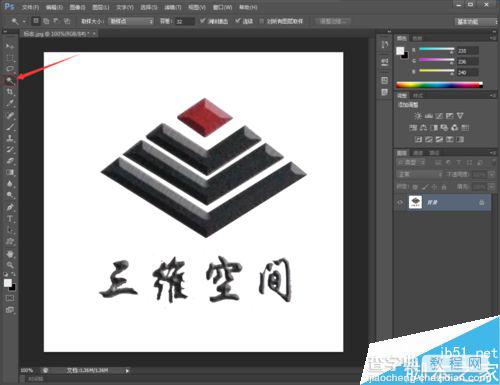Open the File menu

pyautogui.click(x=30, y=7)
